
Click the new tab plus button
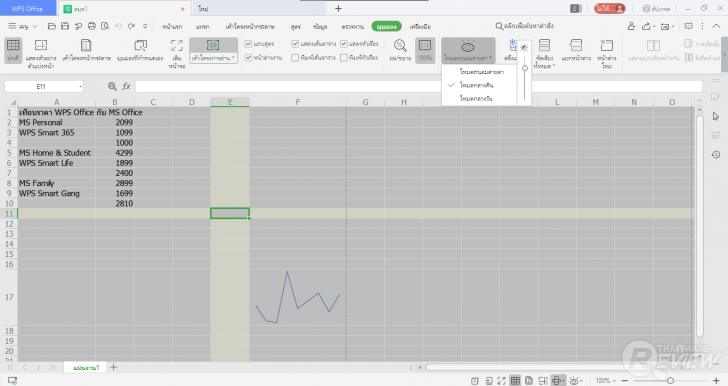[338, 8]
